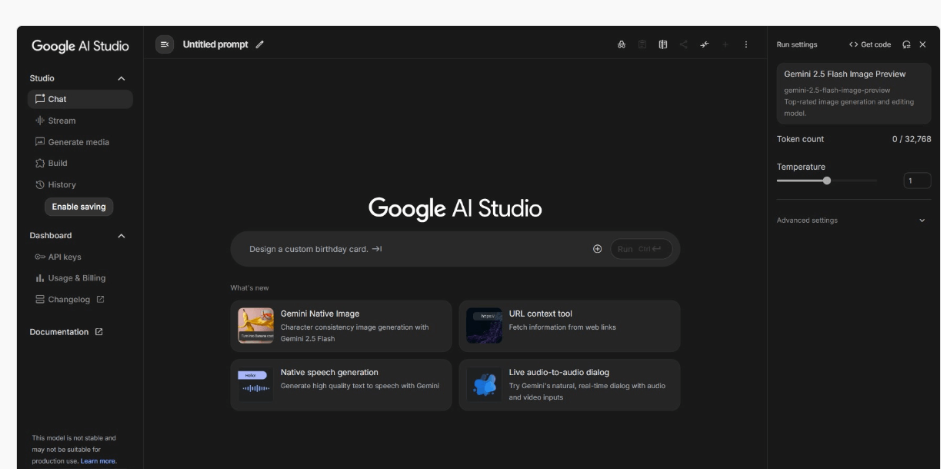Expand Advanced settings
941x469 pixels.
(x=921, y=220)
